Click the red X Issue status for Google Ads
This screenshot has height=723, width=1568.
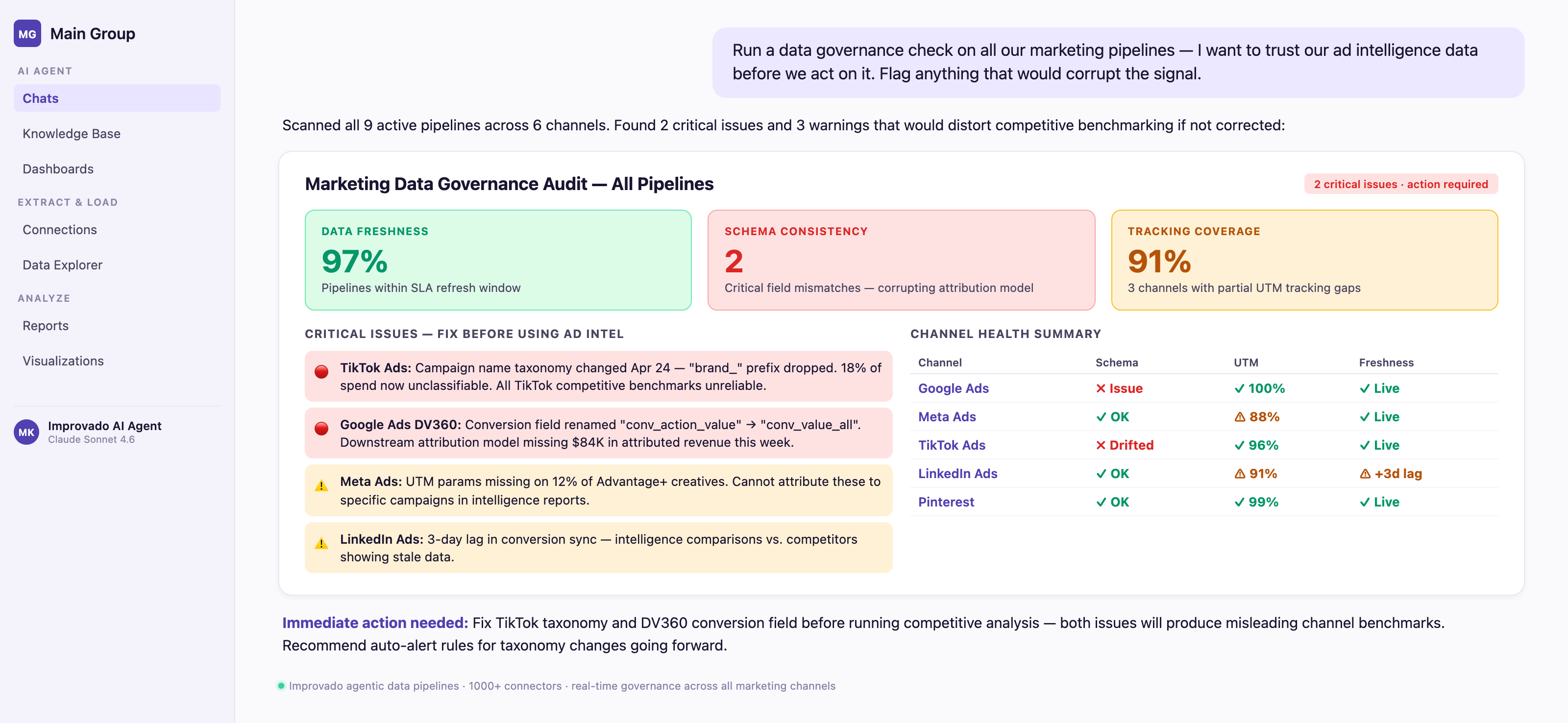click(x=1119, y=388)
